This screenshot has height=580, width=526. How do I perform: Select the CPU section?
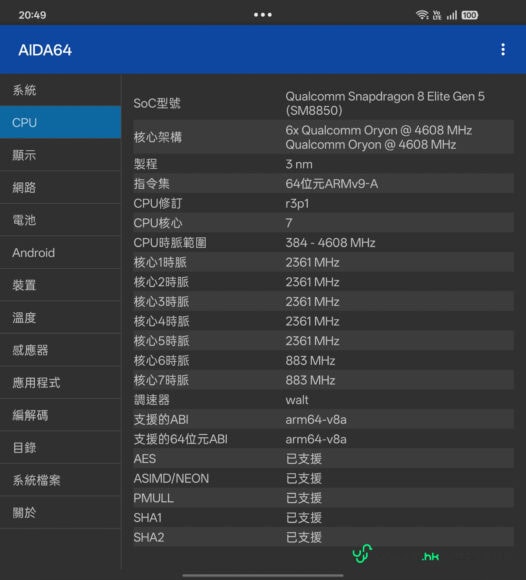coord(60,122)
